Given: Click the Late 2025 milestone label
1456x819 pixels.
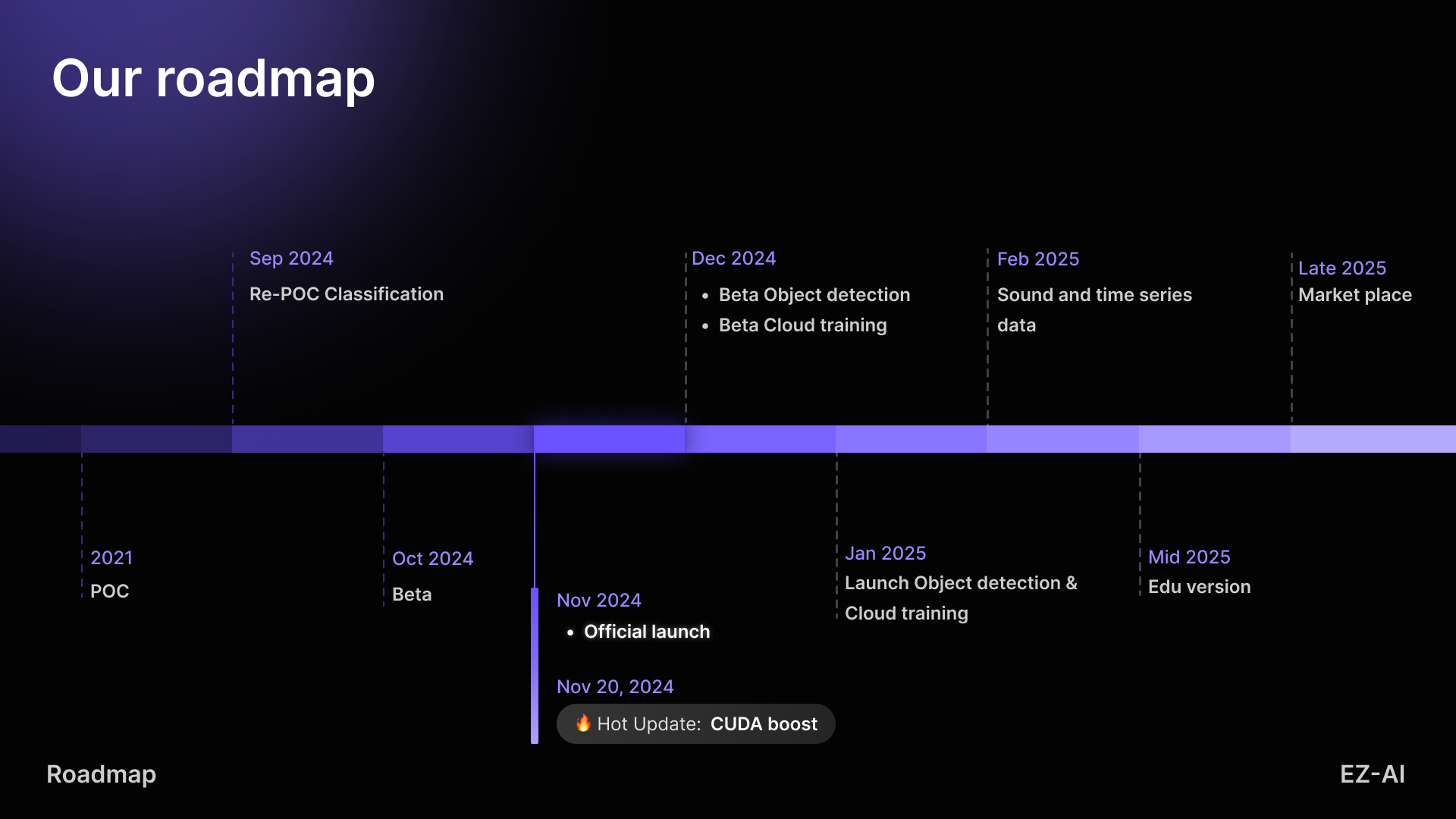Looking at the screenshot, I should pyautogui.click(x=1341, y=268).
